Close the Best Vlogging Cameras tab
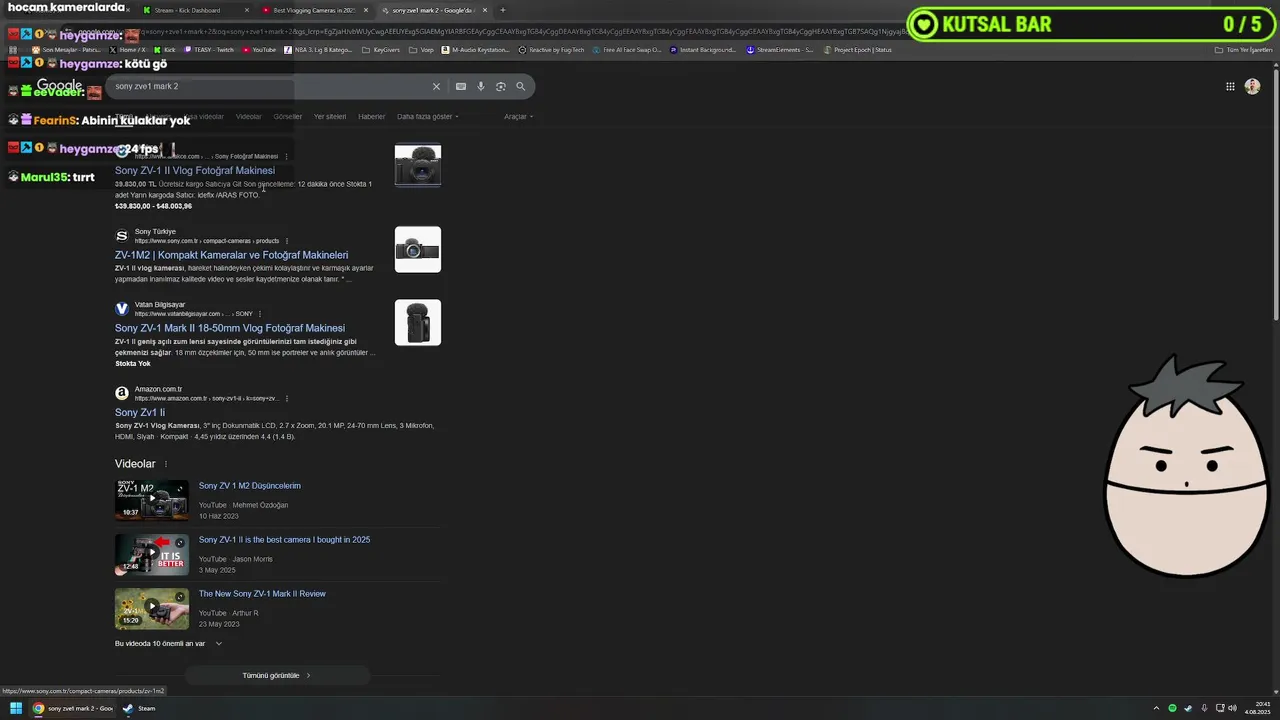Viewport: 1280px width, 720px height. click(366, 10)
